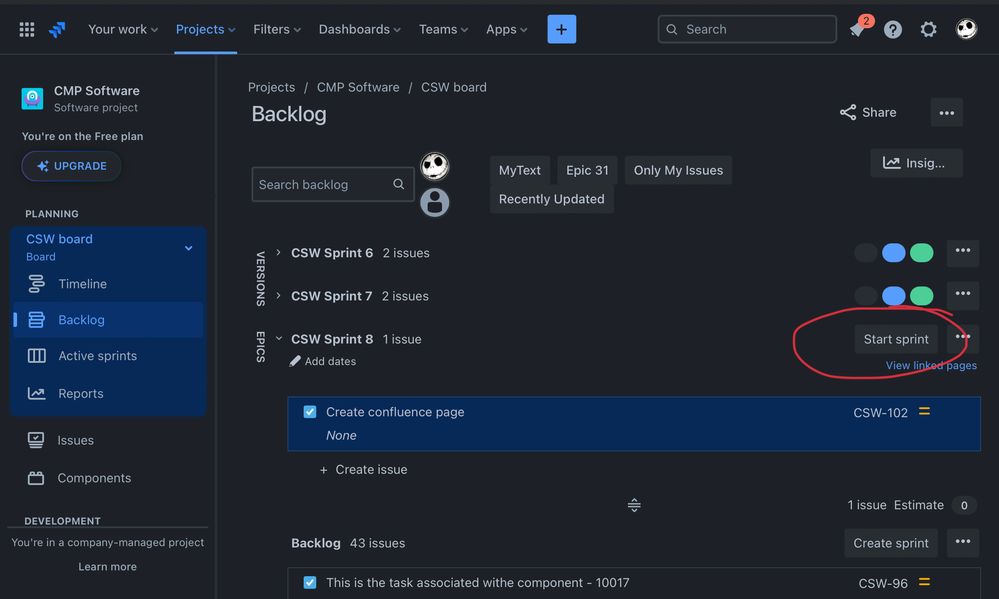Open the EPICS side panel tab
The width and height of the screenshot is (999, 599).
(261, 347)
